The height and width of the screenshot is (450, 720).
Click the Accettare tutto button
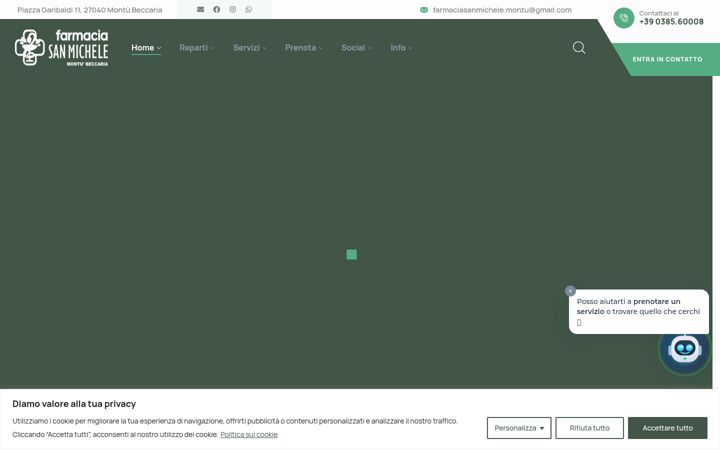pyautogui.click(x=667, y=428)
